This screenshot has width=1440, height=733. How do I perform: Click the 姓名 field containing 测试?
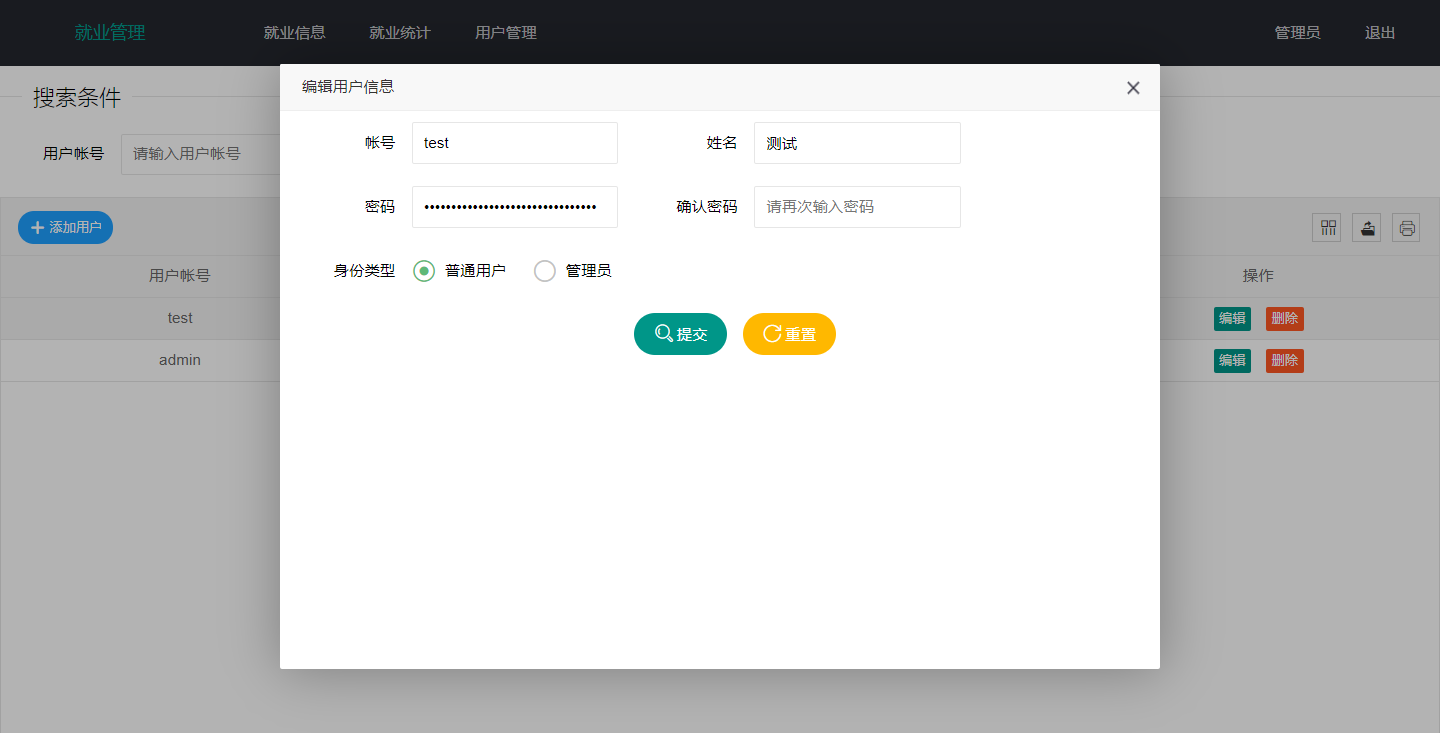point(857,143)
